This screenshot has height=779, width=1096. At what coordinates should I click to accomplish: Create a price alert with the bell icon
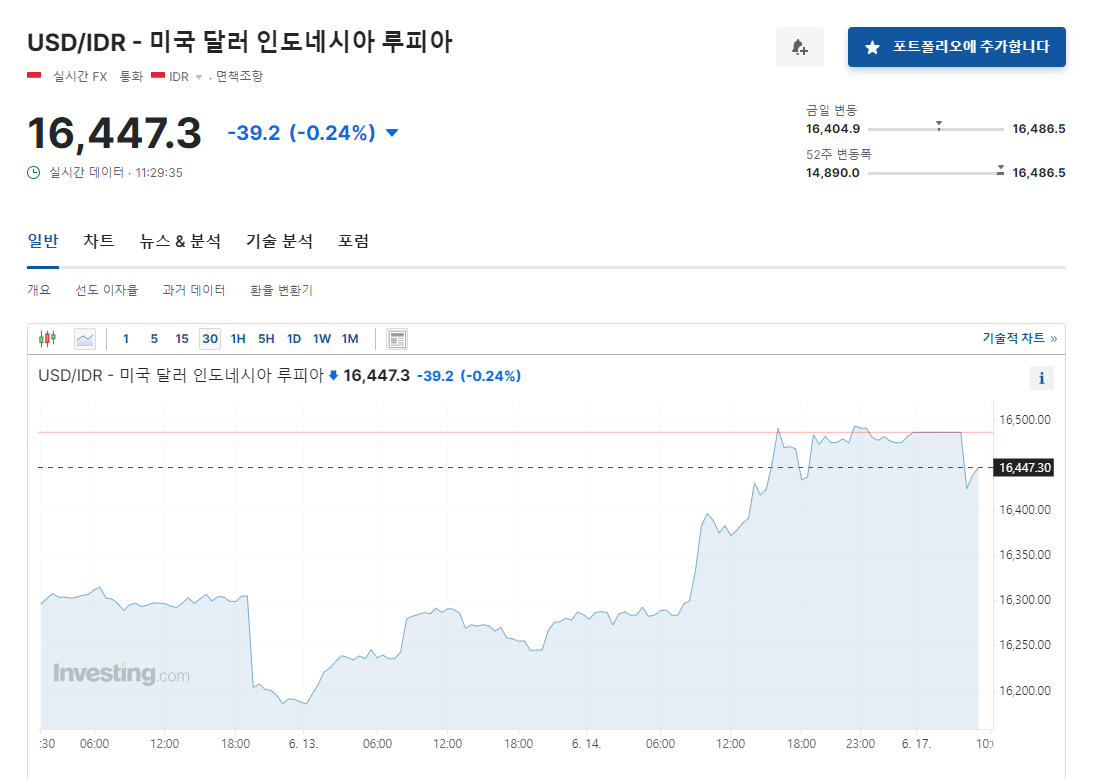(799, 47)
